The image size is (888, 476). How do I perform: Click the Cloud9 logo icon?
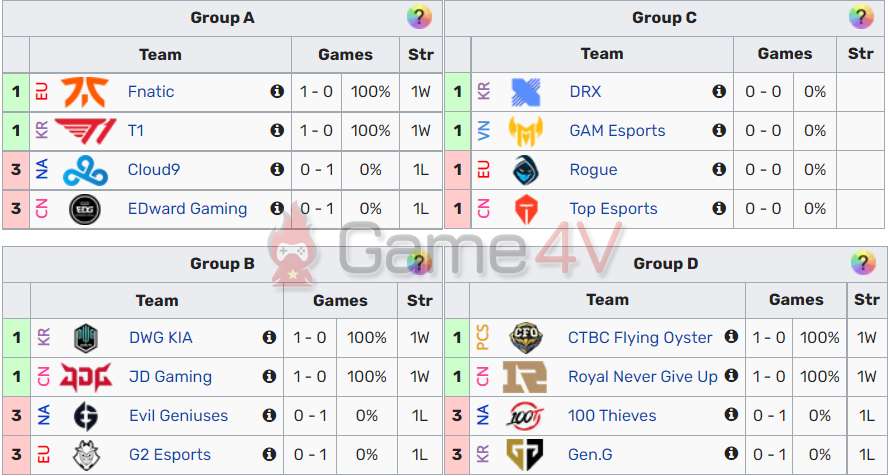coord(84,170)
